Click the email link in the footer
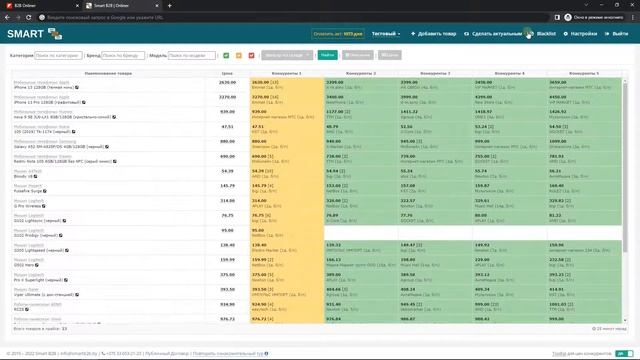640x360 pixels. point(79,353)
